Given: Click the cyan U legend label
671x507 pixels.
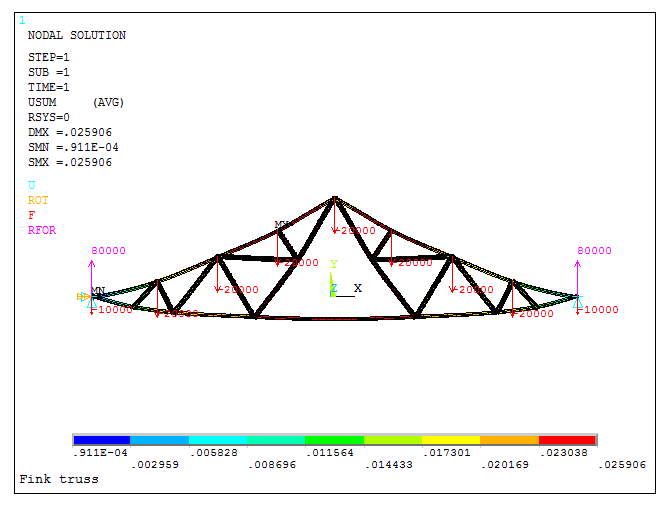Looking at the screenshot, I should click(31, 185).
